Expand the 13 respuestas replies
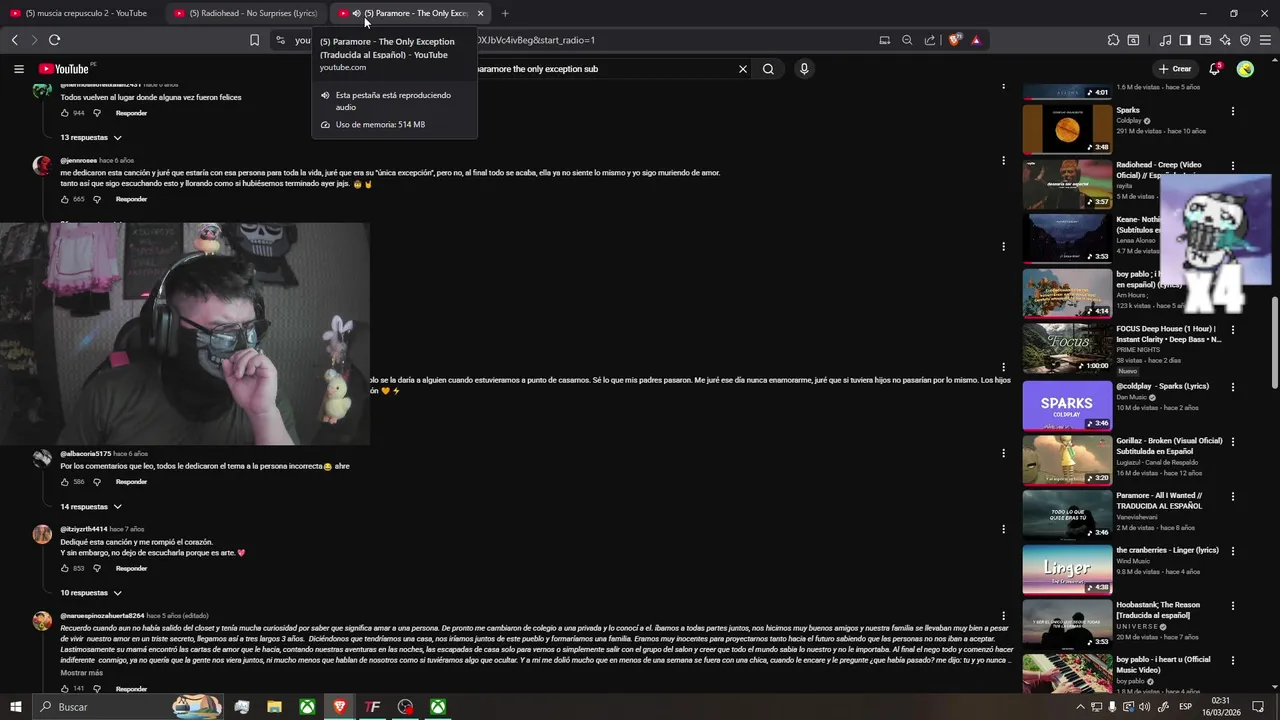 pos(91,137)
